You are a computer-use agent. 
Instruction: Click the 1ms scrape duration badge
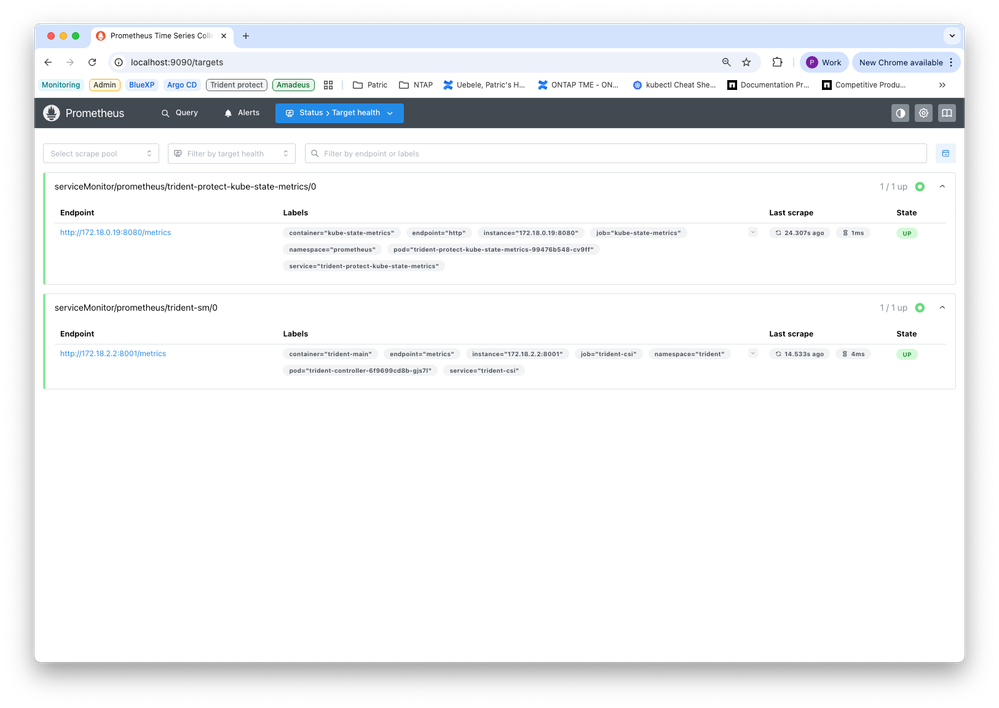[x=853, y=233]
